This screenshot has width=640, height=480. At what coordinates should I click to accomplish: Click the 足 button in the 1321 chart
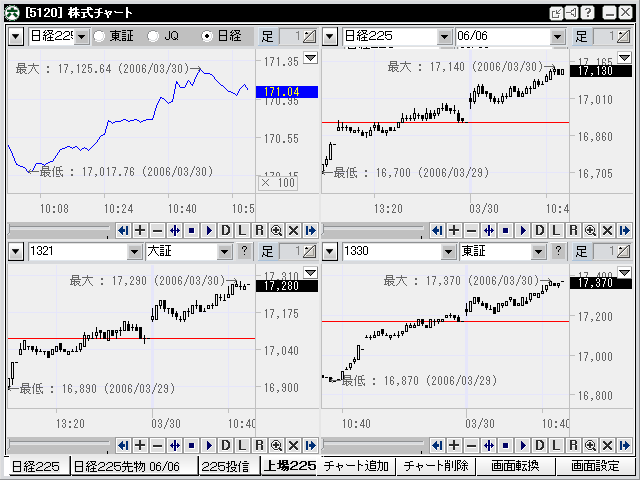[267, 251]
